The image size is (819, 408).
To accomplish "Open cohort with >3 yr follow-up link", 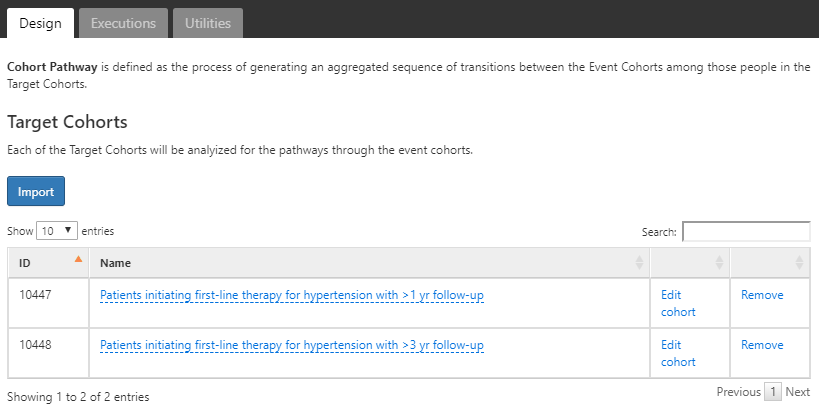I will (291, 345).
